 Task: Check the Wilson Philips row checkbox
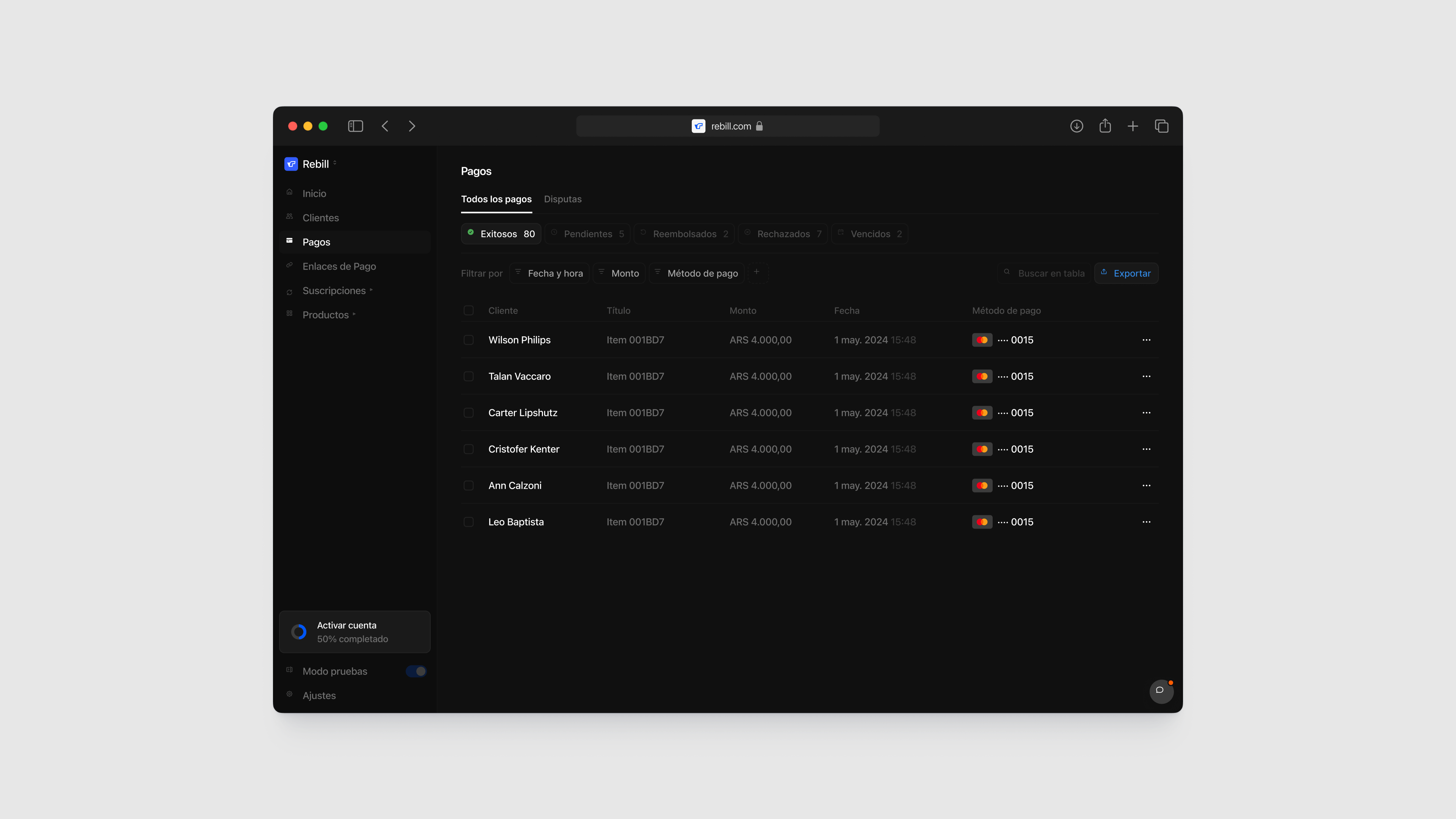(469, 340)
